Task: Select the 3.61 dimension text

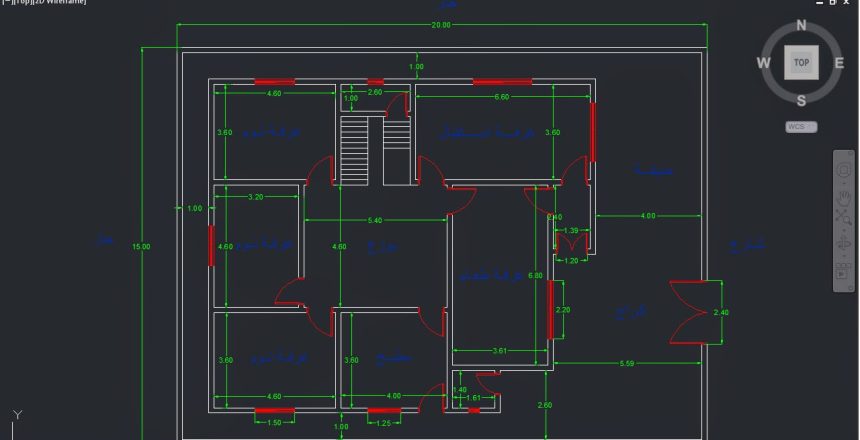Action: 500,351
